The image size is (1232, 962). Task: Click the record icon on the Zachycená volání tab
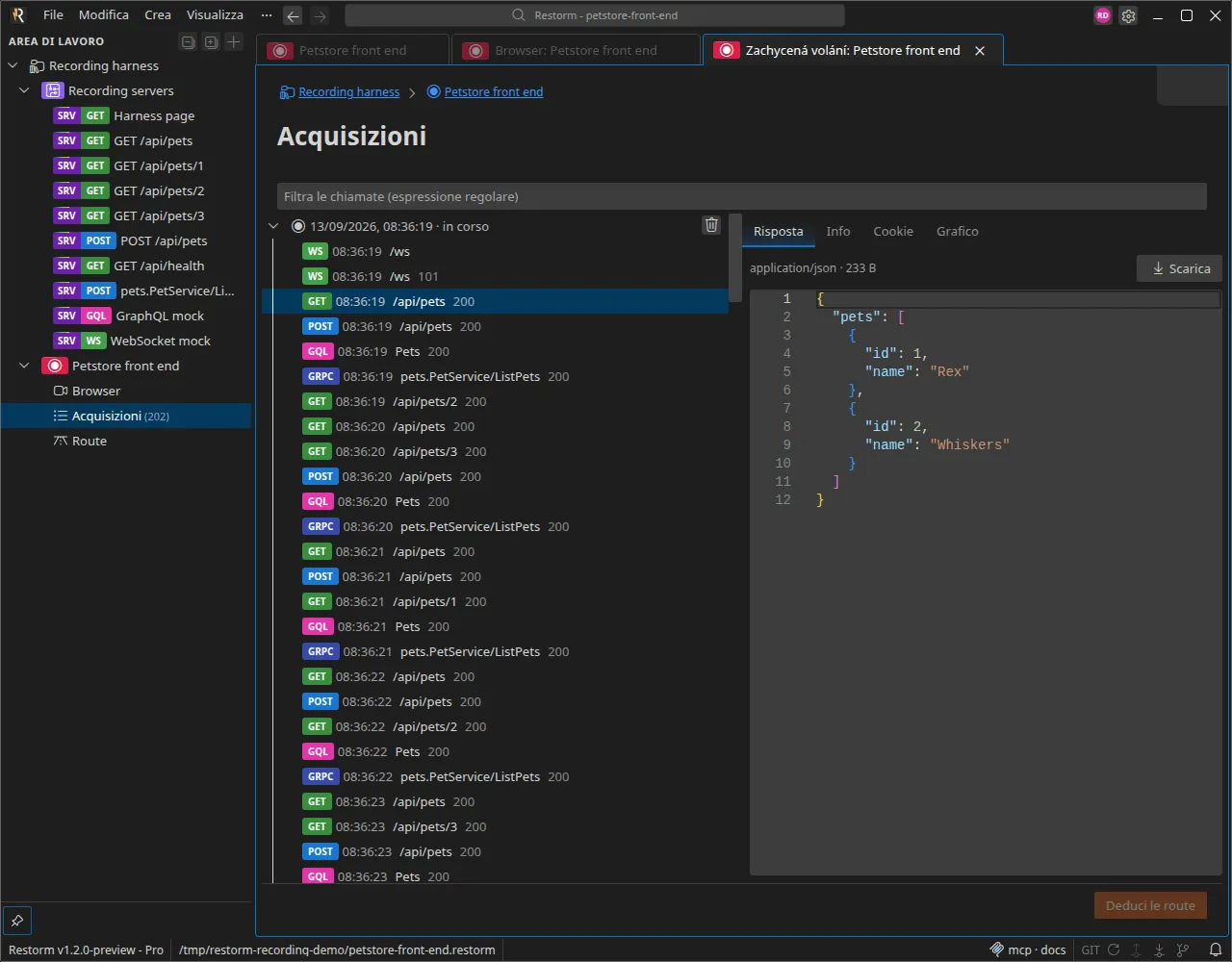[726, 51]
